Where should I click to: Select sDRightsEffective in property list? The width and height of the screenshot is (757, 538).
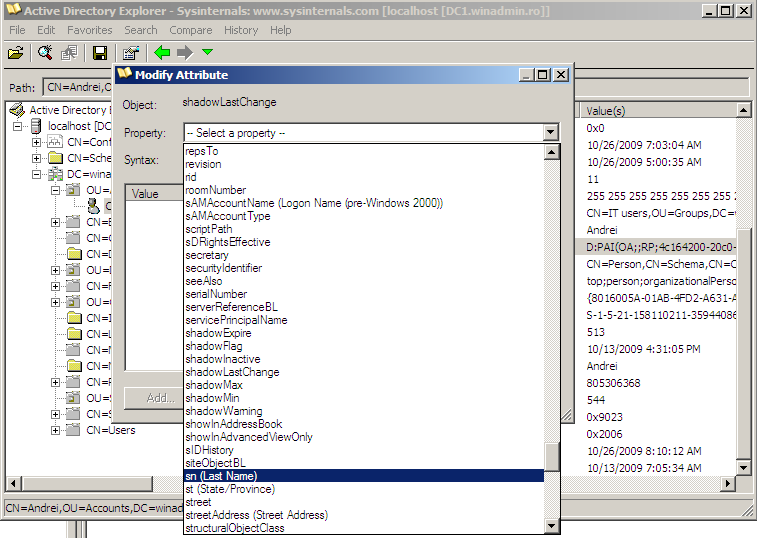pos(364,242)
